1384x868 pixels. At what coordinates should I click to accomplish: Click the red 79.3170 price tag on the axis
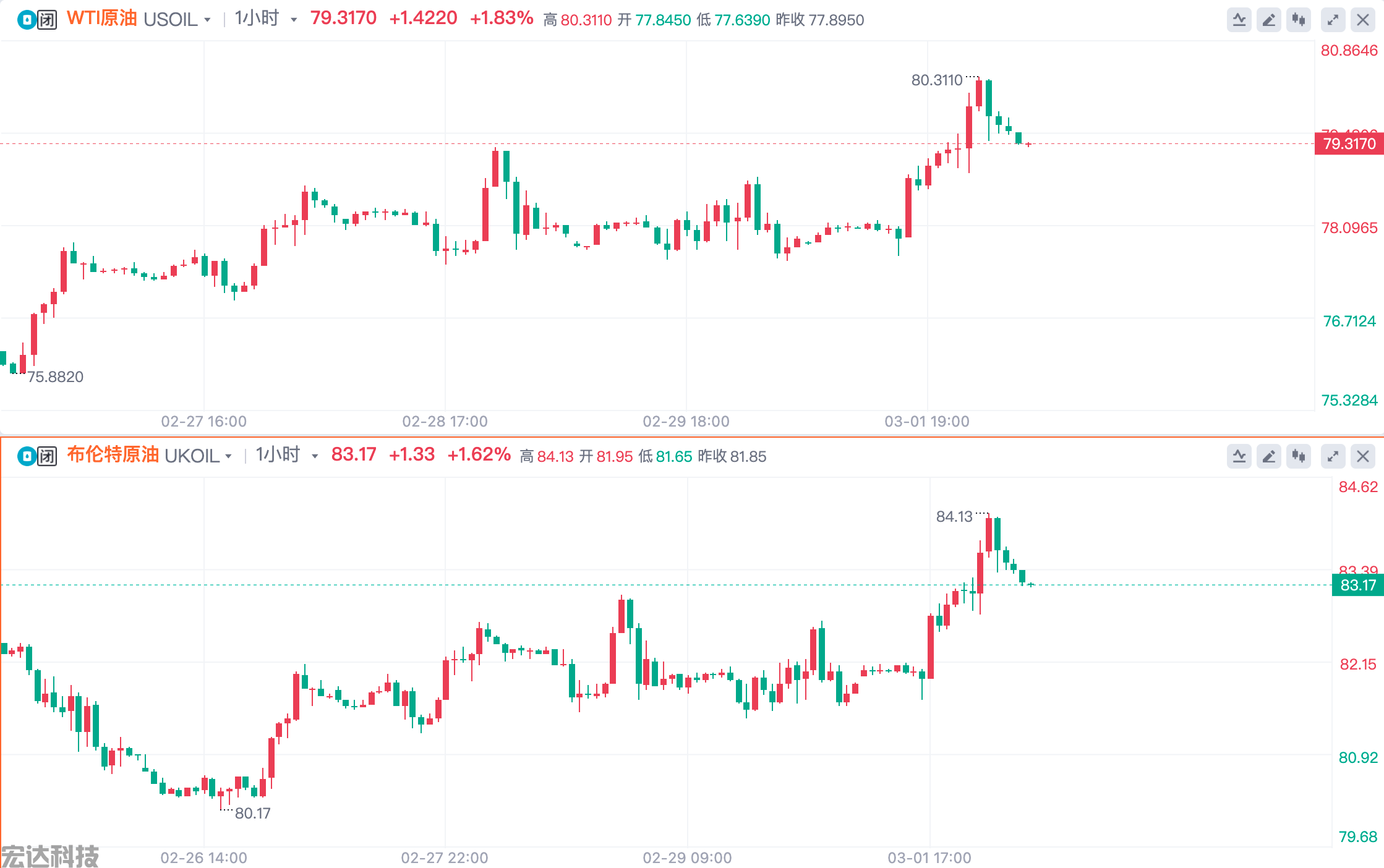pos(1349,144)
